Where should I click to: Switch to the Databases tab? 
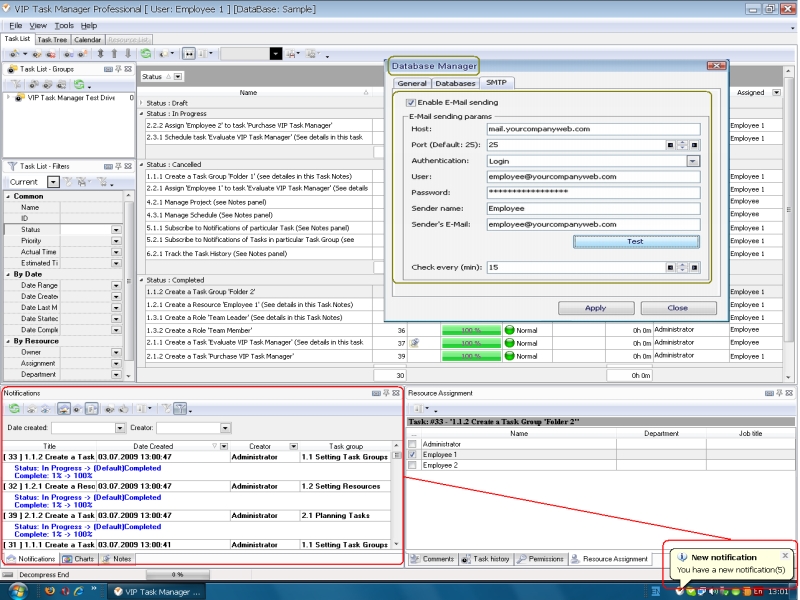(455, 84)
